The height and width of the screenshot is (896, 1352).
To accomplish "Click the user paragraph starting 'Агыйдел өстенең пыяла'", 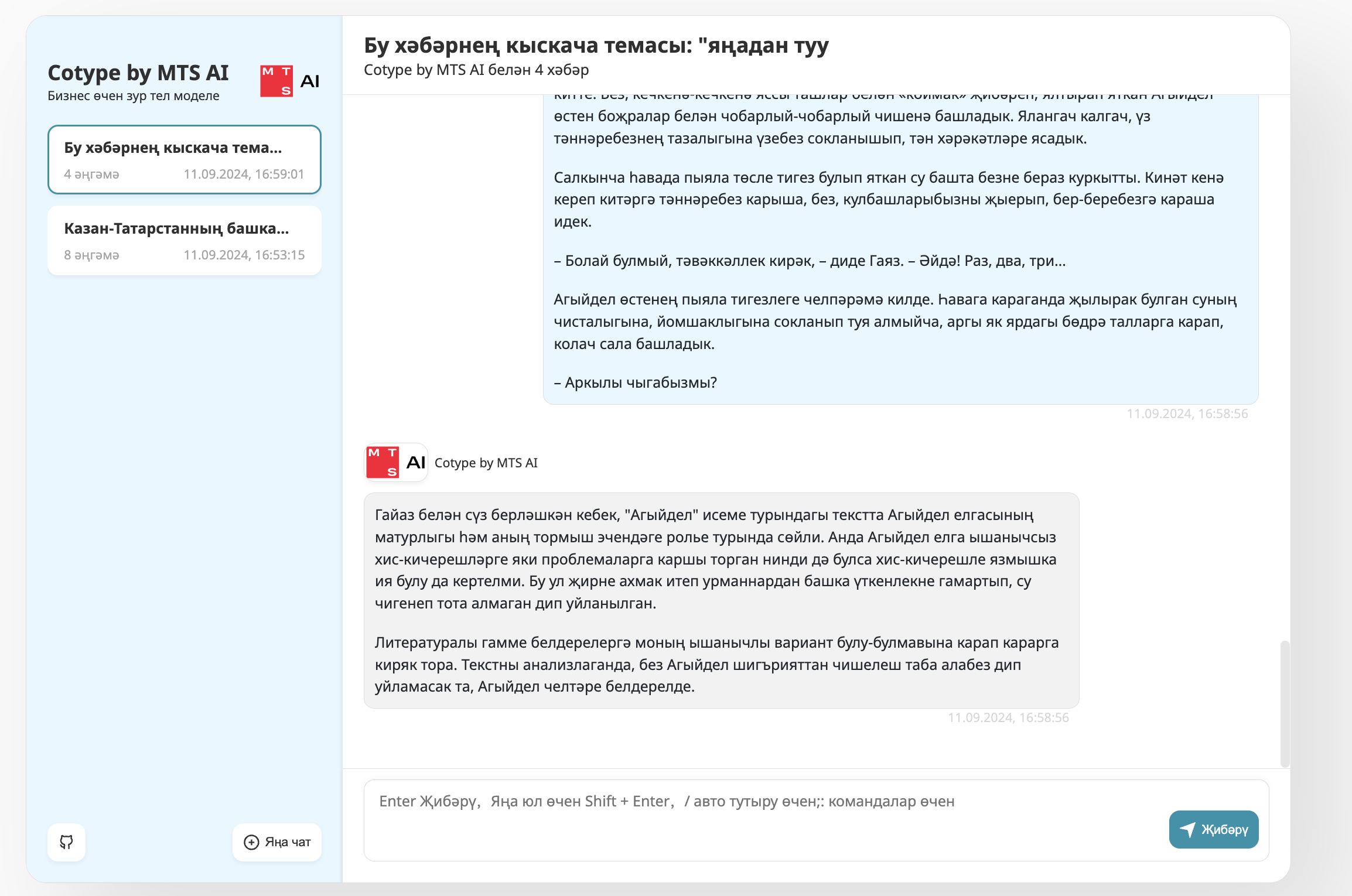I will tap(895, 322).
